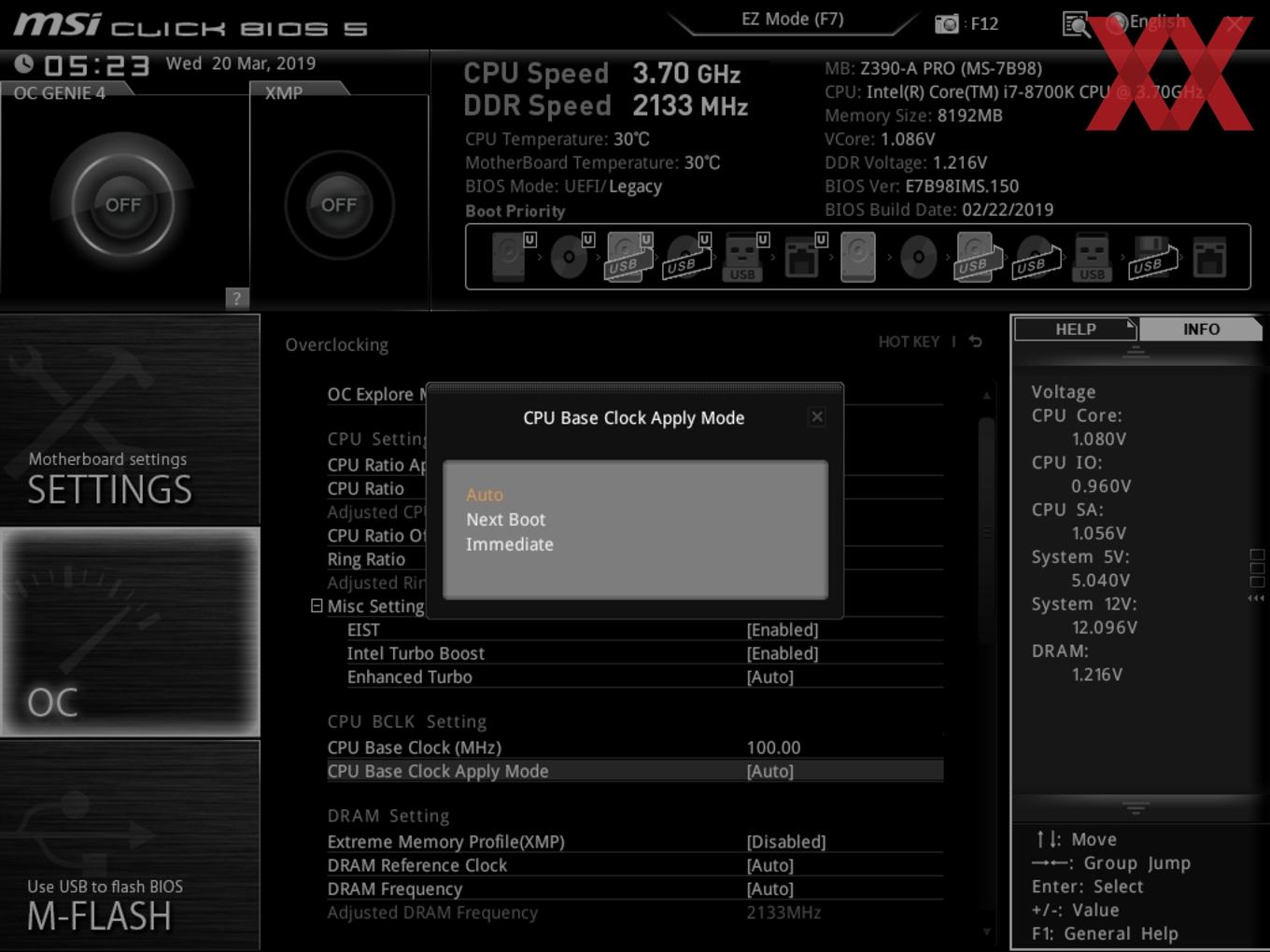Switch to EZ Mode (F7)
The height and width of the screenshot is (952, 1270).
click(x=793, y=20)
